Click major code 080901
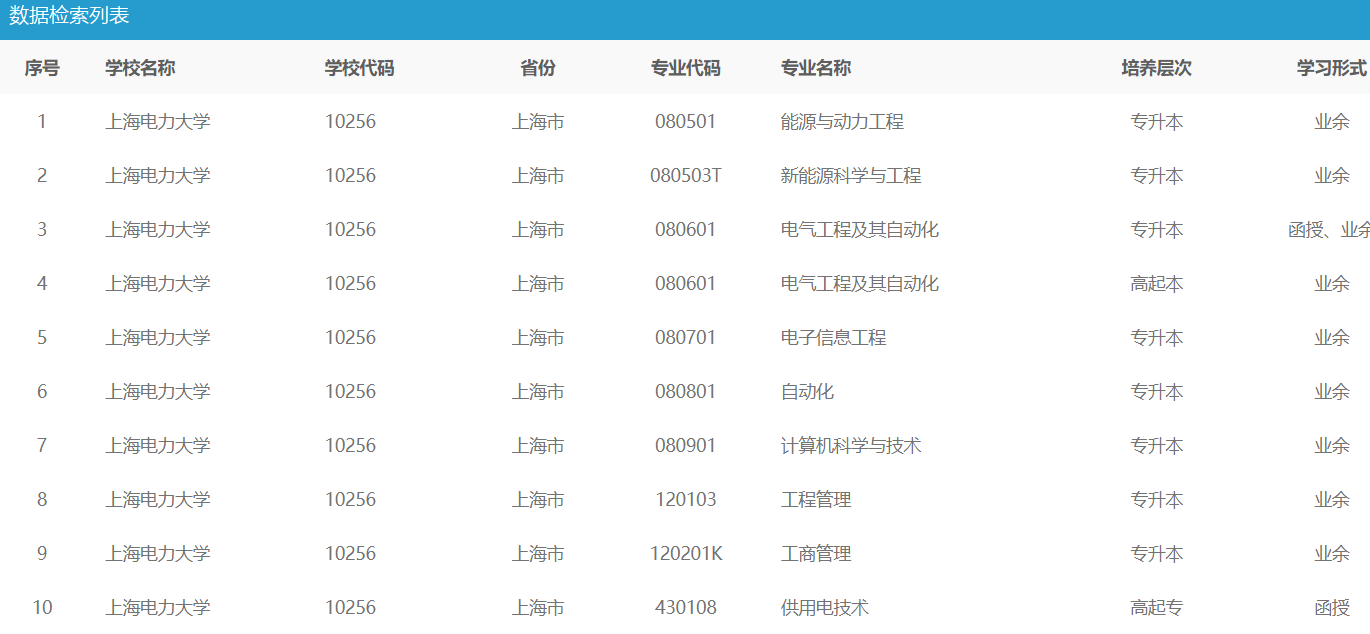Screen dimensions: 1370x634 click(x=686, y=446)
